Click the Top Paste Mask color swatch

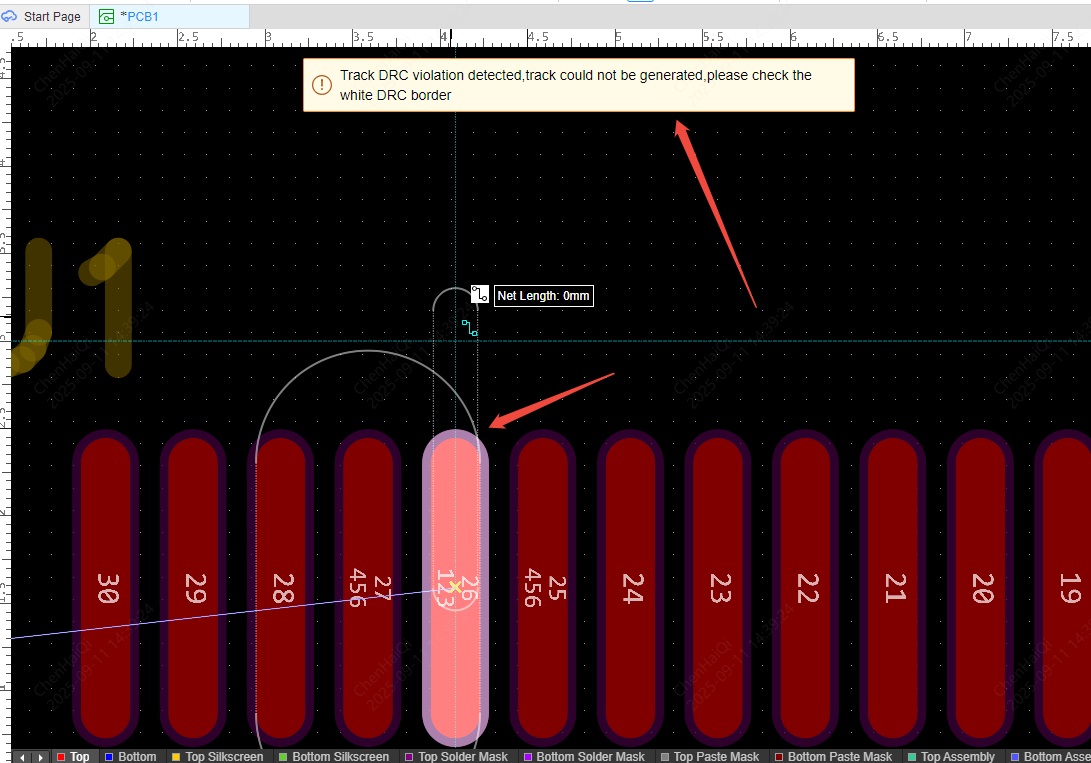(665, 756)
